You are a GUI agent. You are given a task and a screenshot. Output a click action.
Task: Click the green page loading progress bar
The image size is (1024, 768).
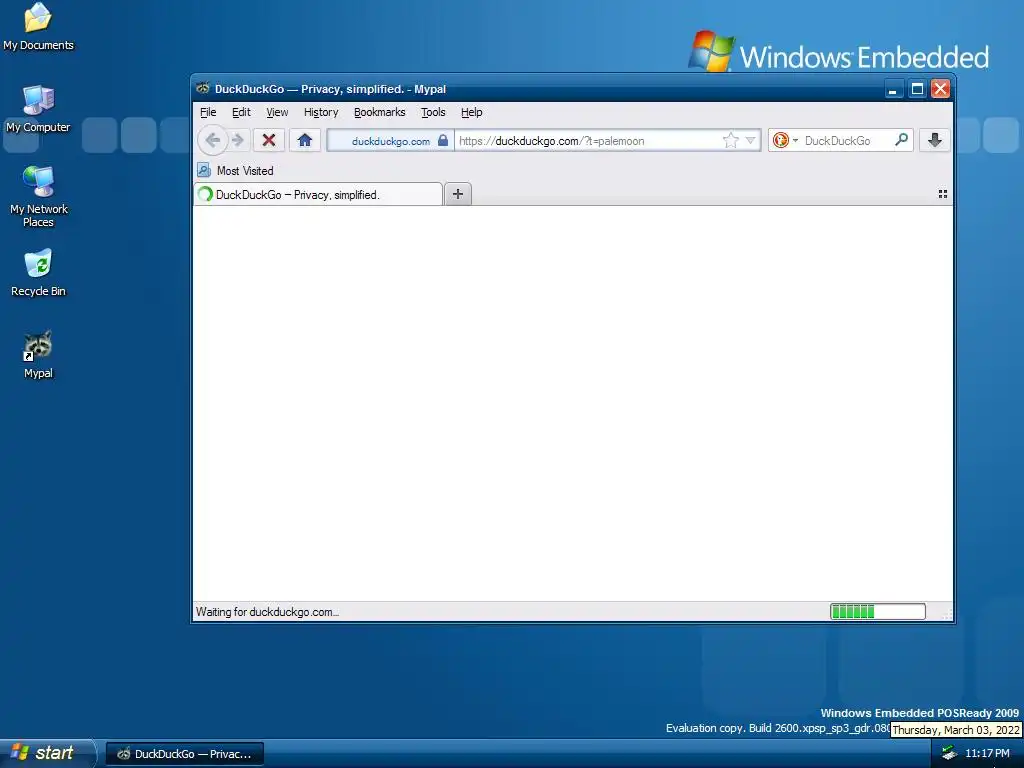click(x=878, y=611)
